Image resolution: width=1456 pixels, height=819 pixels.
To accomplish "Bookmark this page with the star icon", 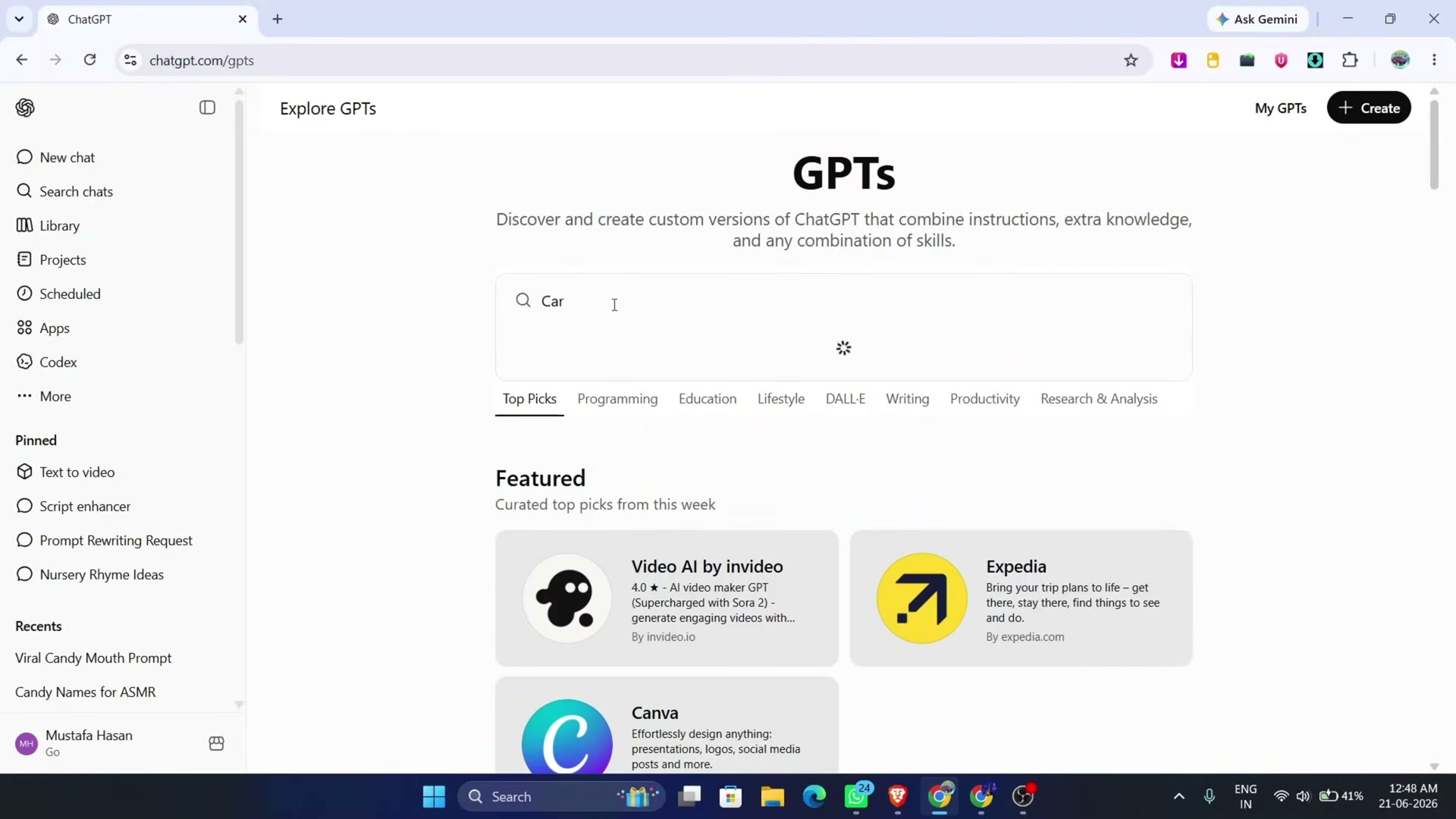I will [1131, 60].
